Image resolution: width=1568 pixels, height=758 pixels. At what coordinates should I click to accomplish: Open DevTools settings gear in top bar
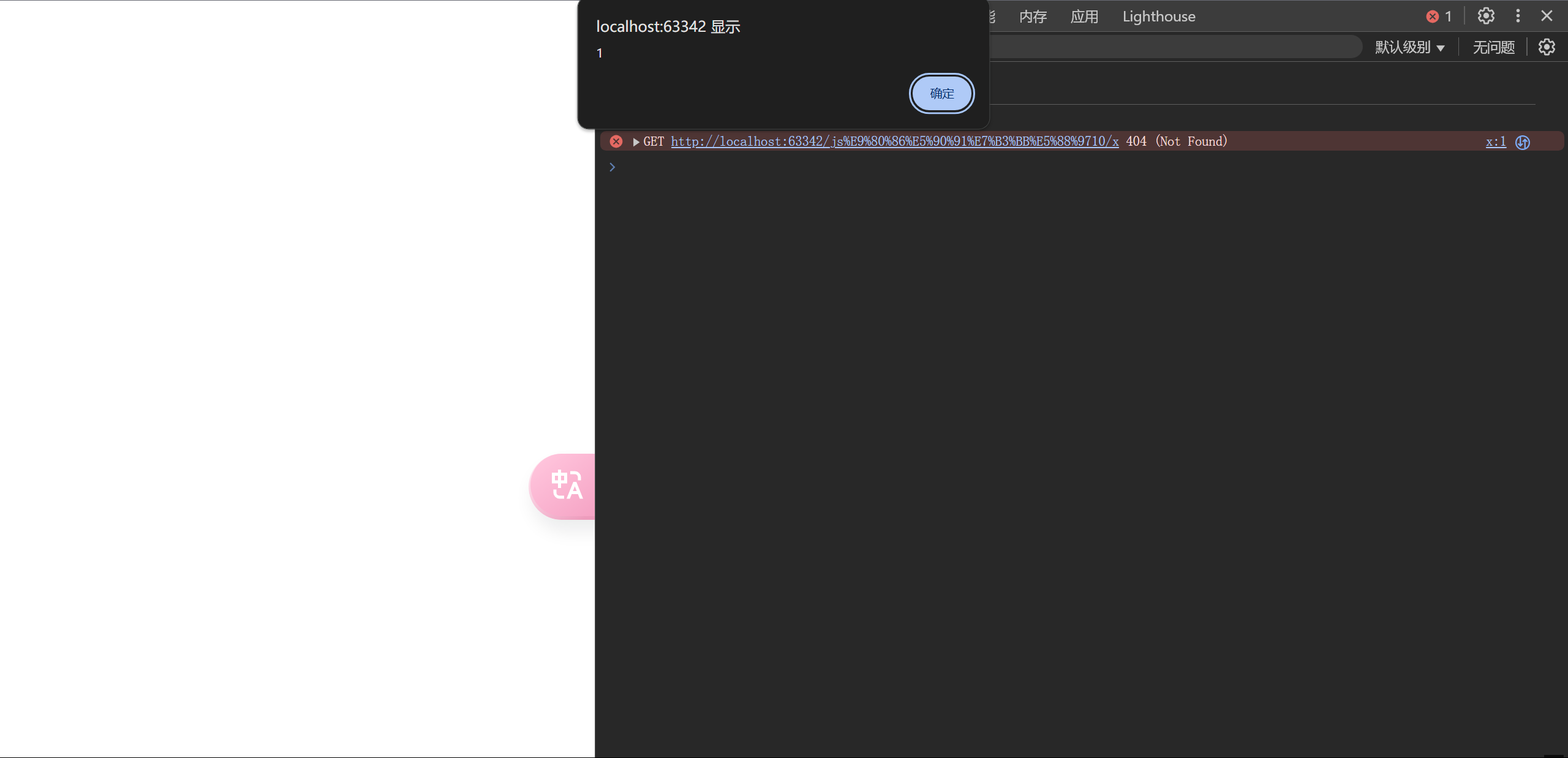(x=1486, y=16)
